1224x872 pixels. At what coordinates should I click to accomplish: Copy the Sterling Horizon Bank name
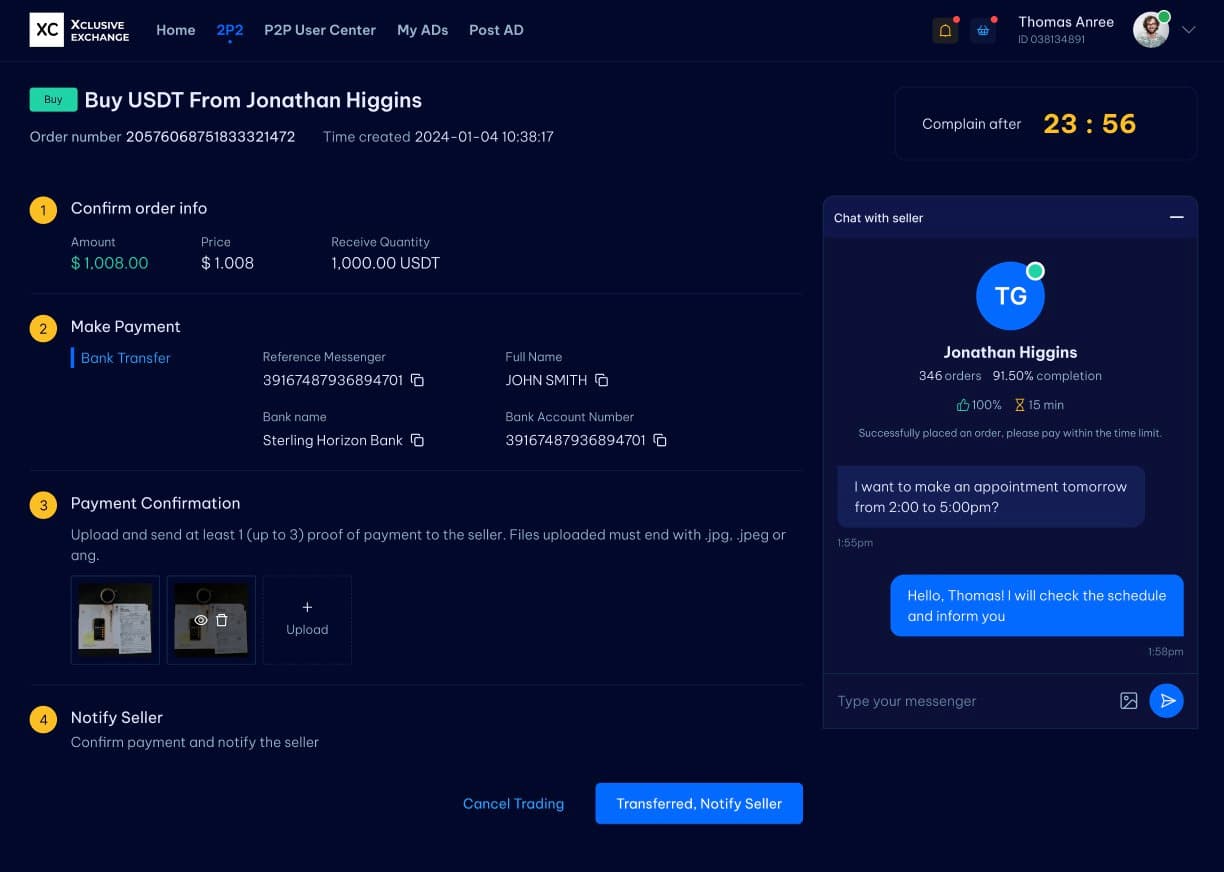417,441
